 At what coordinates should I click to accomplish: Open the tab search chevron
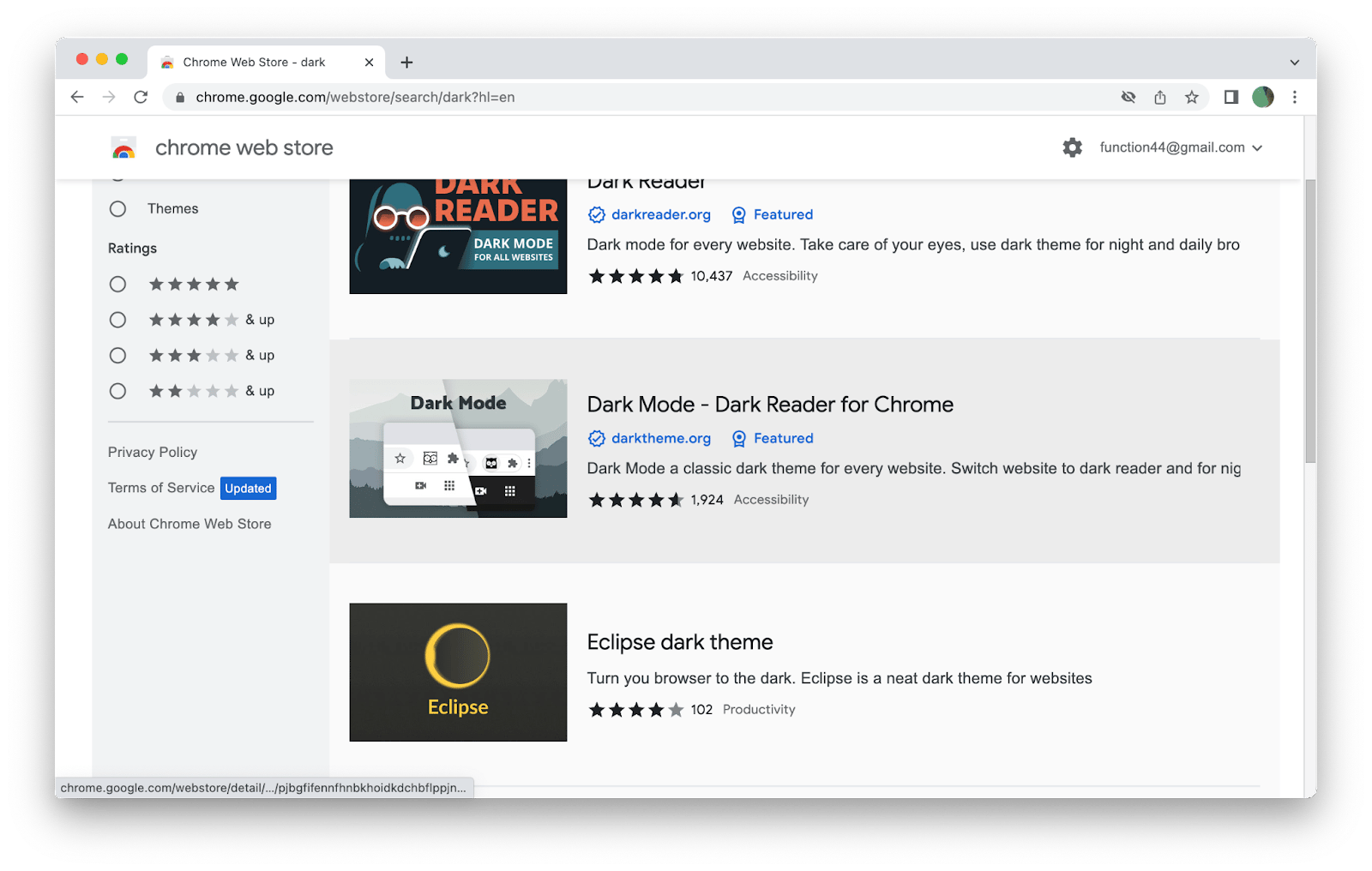pos(1295,63)
